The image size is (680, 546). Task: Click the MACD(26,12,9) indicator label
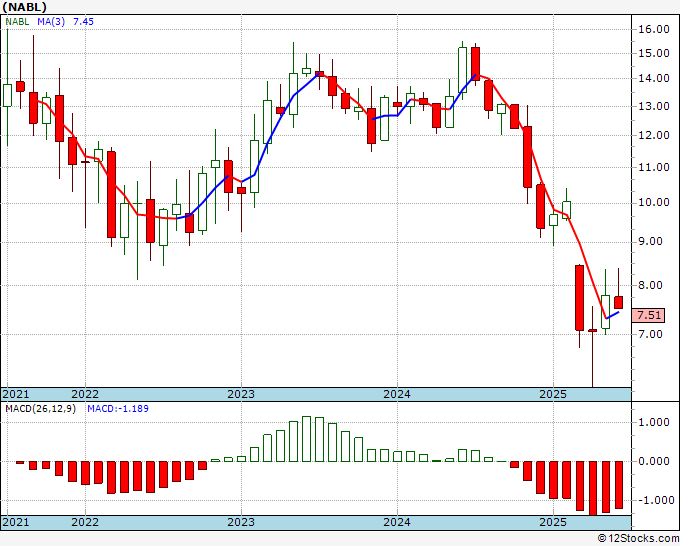click(40, 409)
